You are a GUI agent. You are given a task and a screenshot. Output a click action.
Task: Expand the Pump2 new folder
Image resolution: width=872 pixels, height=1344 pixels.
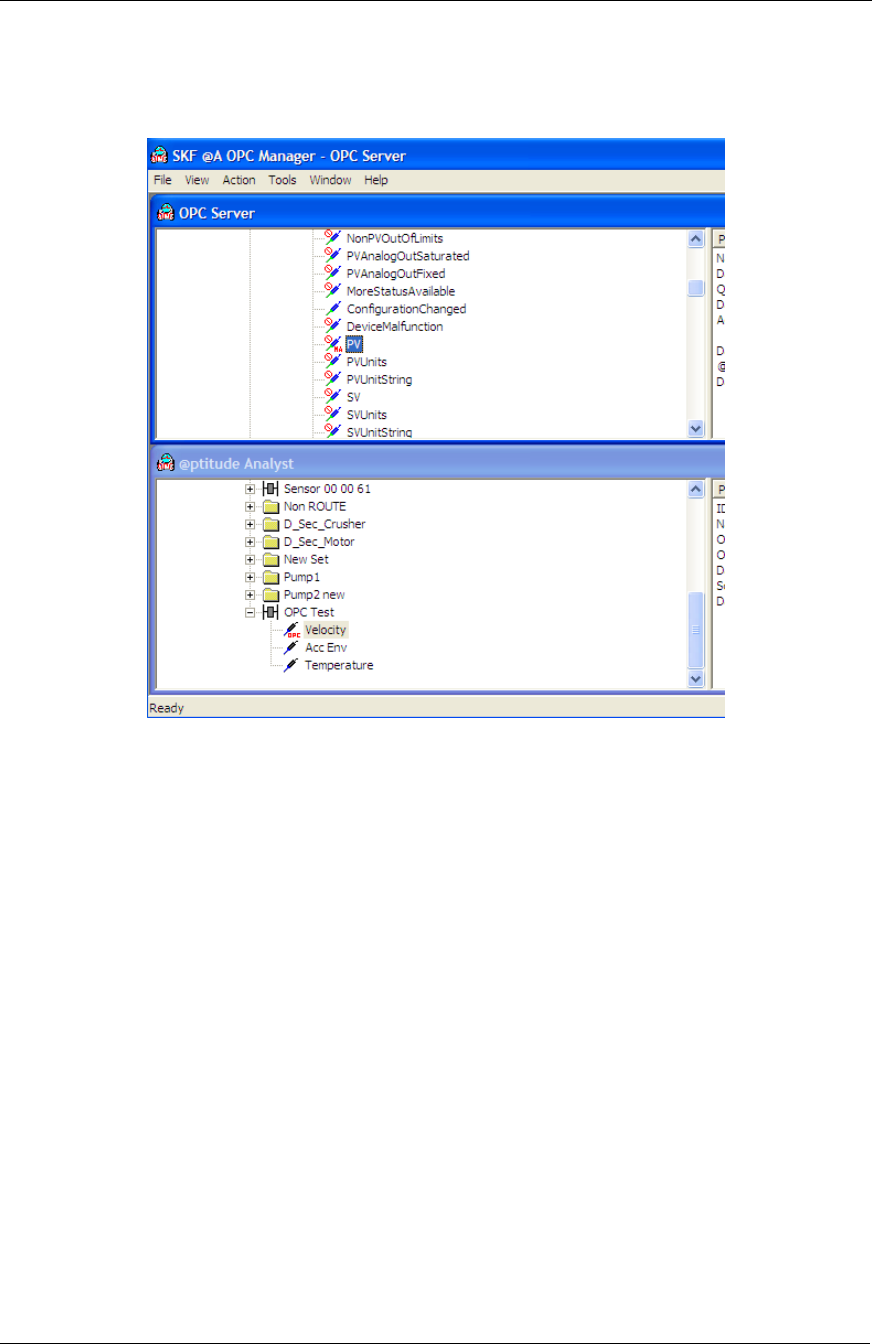coord(250,595)
